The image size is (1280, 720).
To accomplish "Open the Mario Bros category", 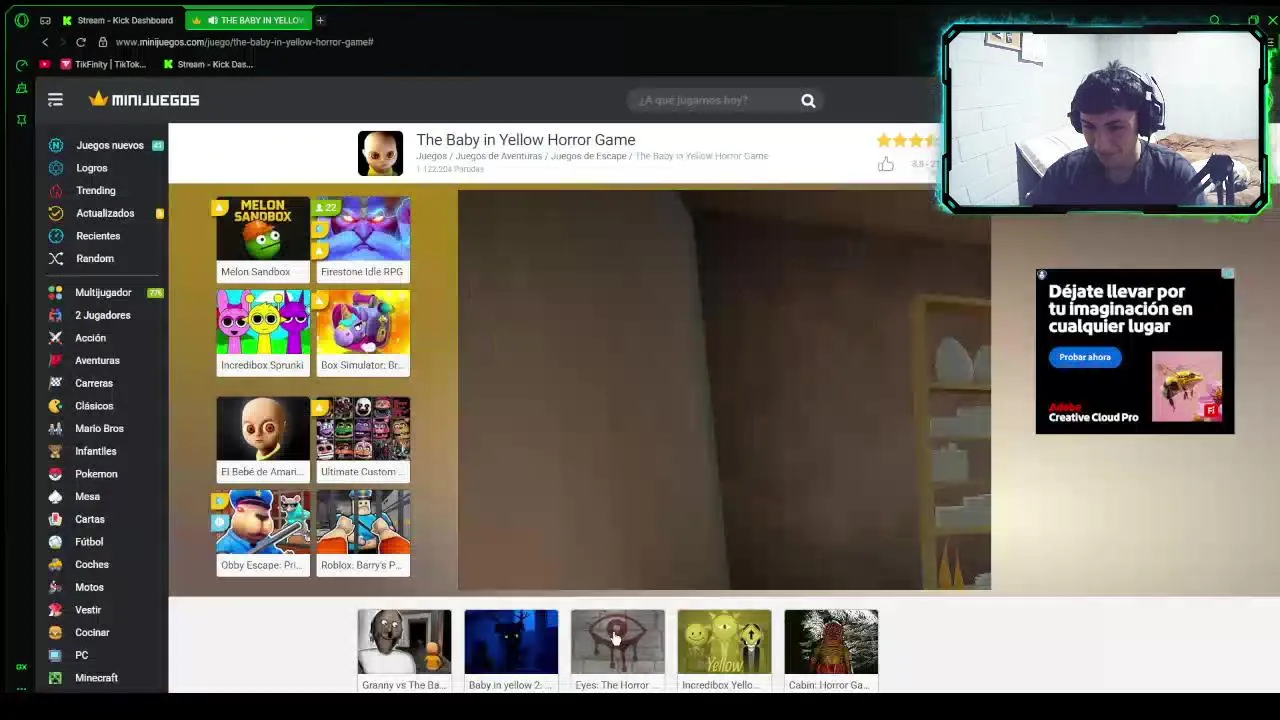I will 99,428.
